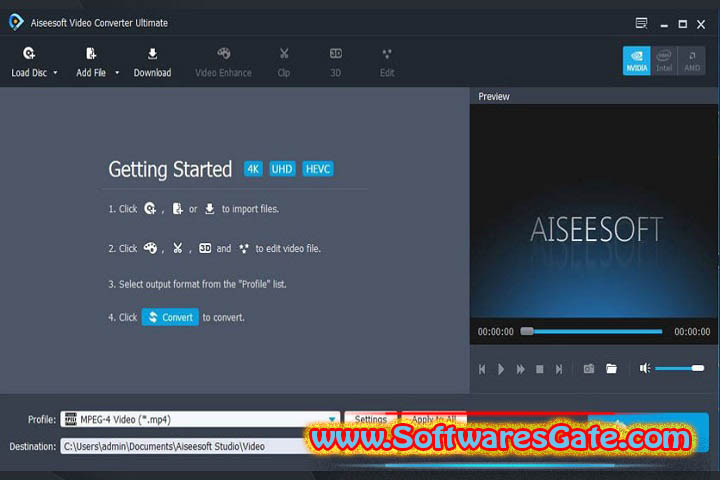
Task: Click the blue Convert button in step 4
Action: (170, 317)
